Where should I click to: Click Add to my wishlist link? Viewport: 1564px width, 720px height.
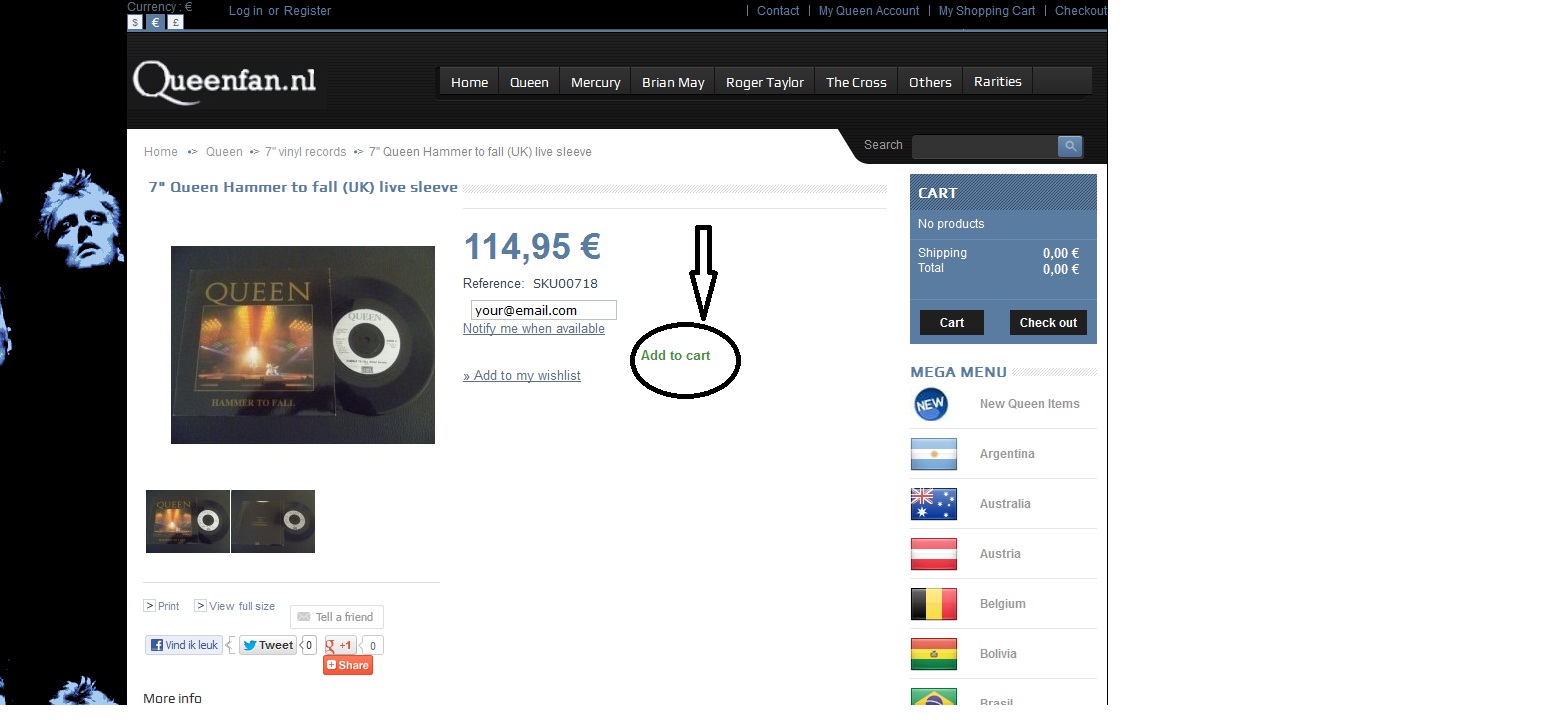coord(522,376)
